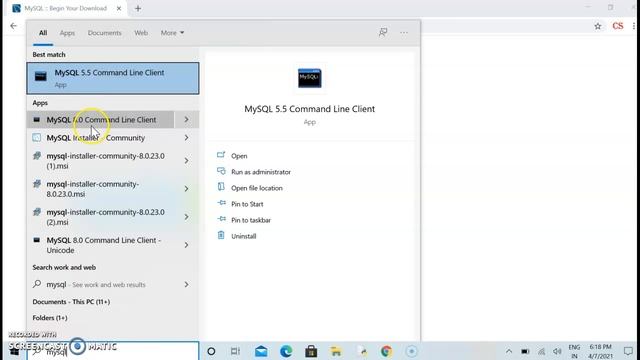Open Microsoft Store from the taskbar

click(311, 351)
